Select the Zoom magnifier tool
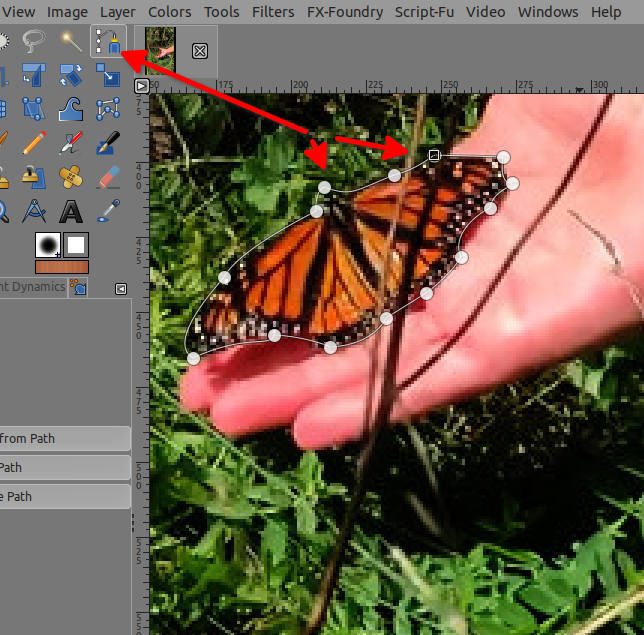This screenshot has width=644, height=635. pos(3,211)
